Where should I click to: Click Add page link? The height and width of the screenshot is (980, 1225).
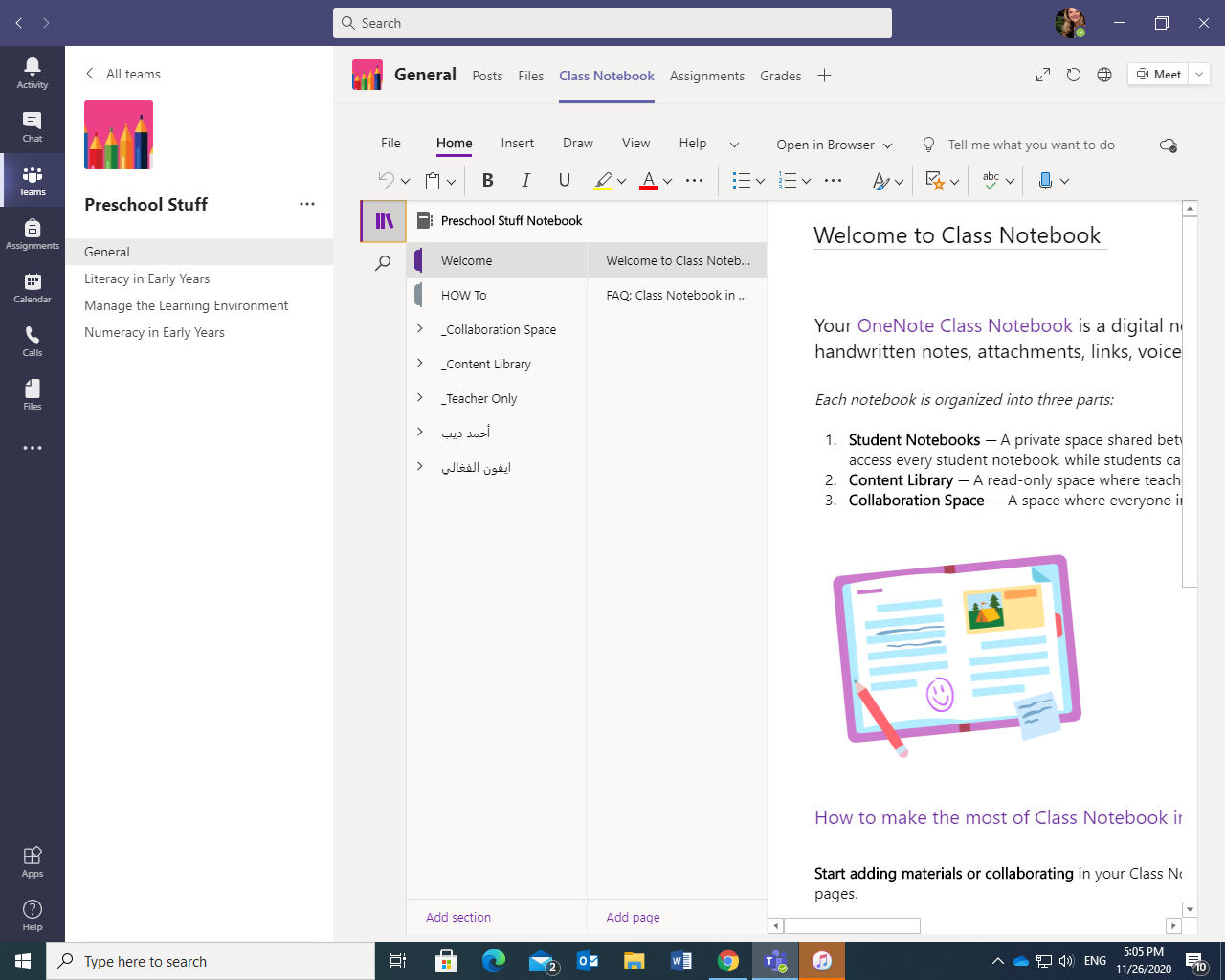[x=633, y=917]
